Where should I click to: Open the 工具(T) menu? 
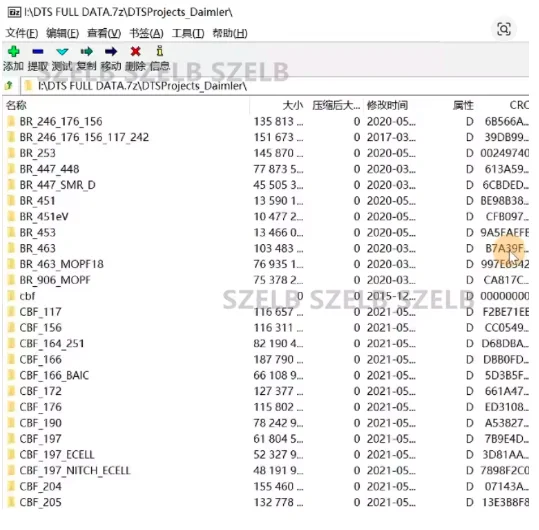pos(188,33)
